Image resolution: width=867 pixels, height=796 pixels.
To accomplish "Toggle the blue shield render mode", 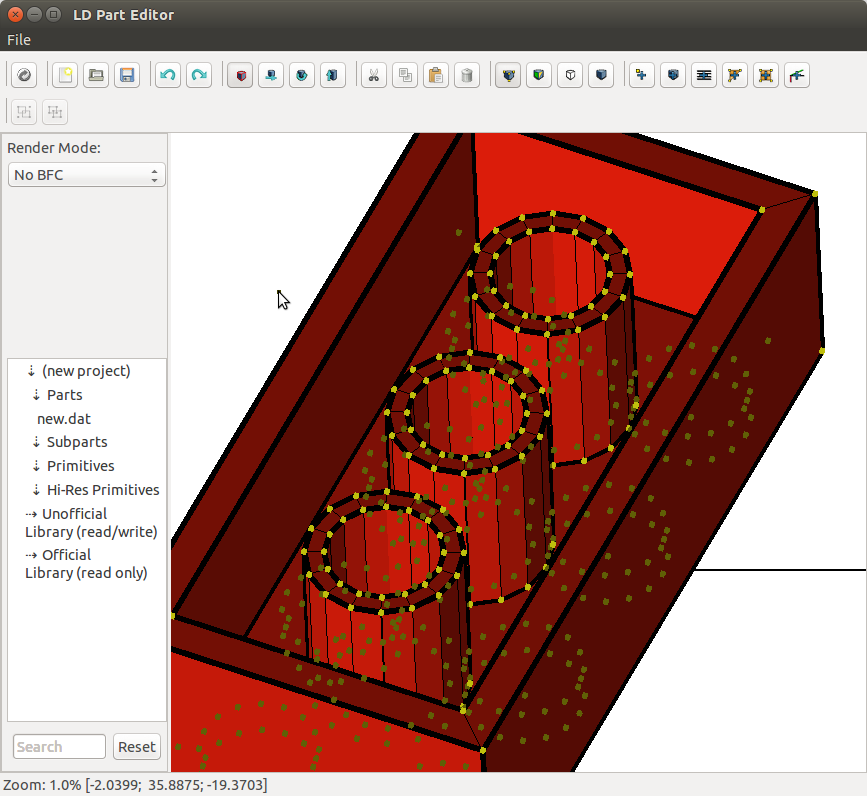I will point(601,75).
